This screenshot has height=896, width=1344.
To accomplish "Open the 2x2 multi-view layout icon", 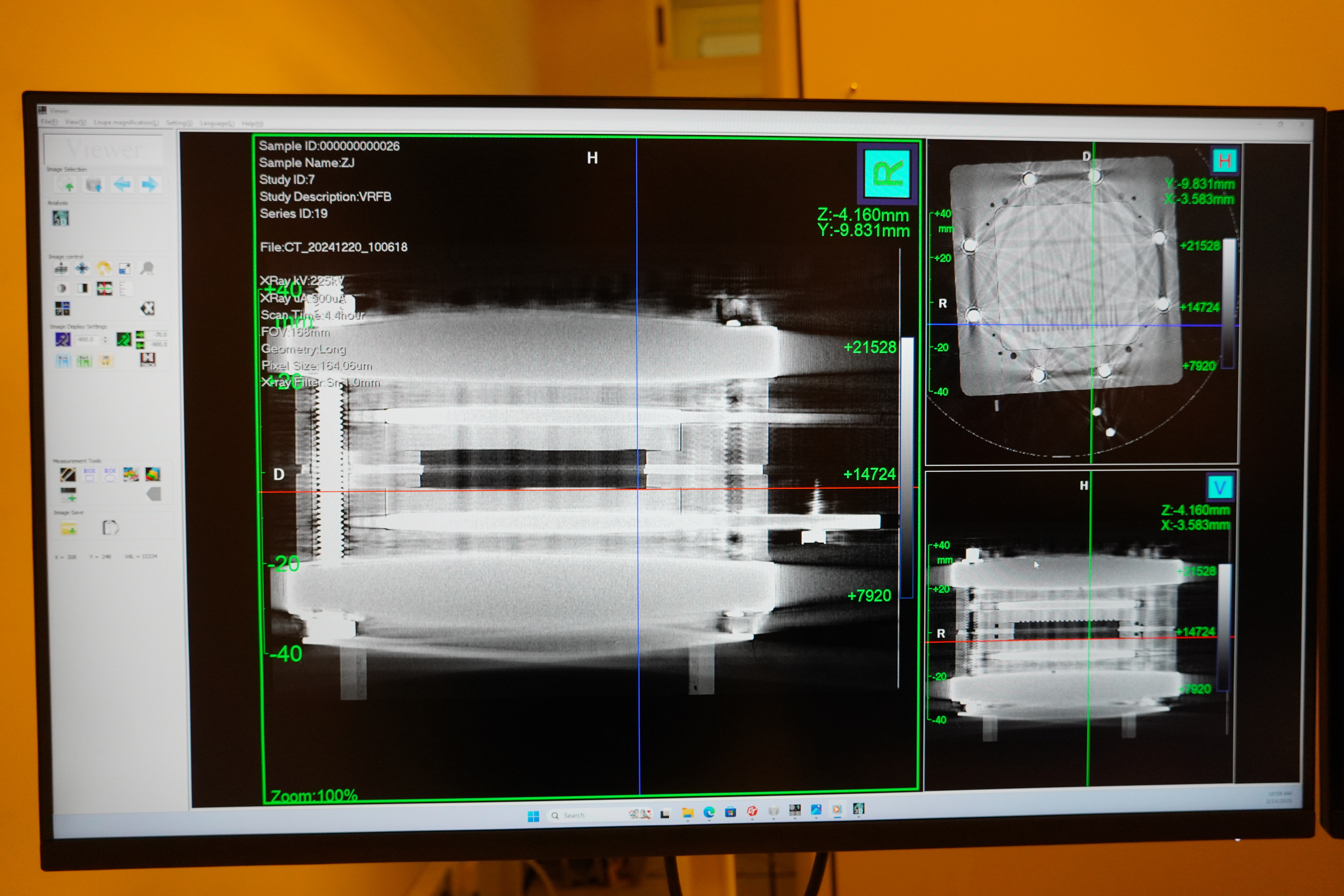I will [63, 309].
